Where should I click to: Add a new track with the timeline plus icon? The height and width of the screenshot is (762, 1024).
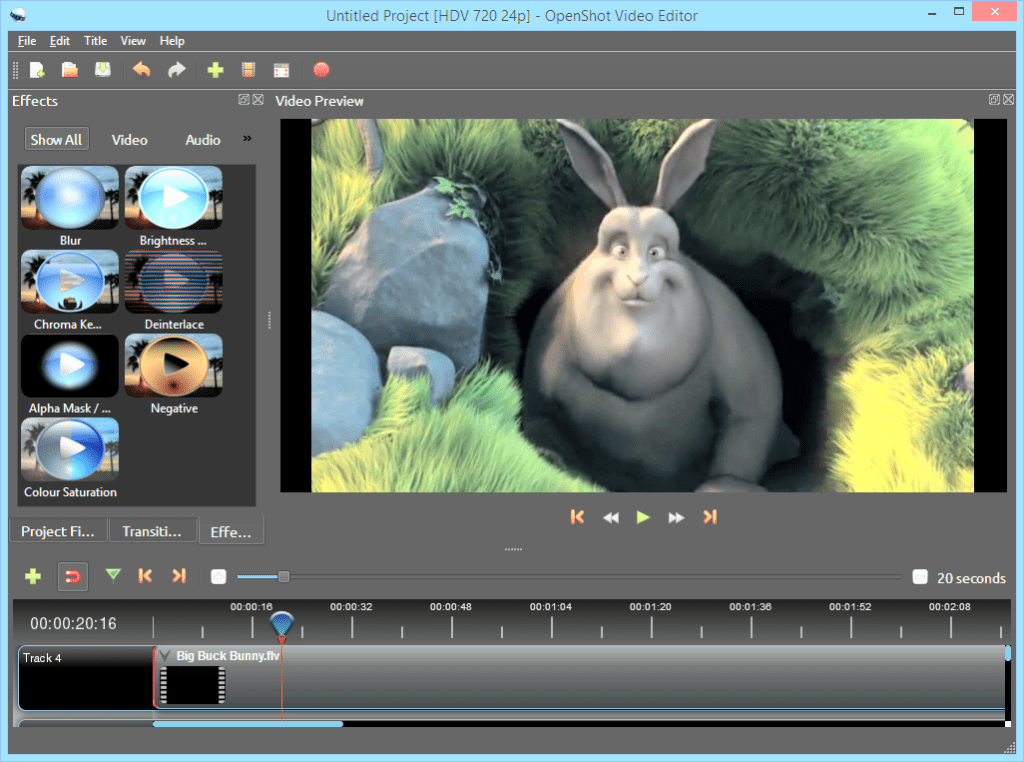(x=33, y=576)
